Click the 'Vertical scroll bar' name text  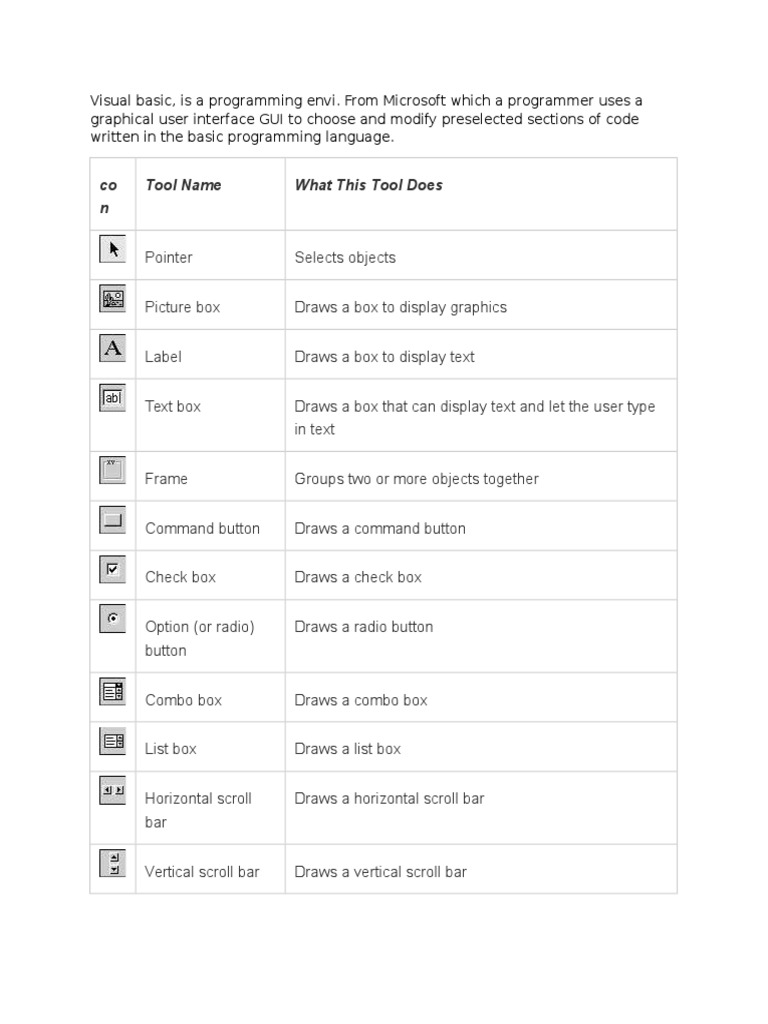pyautogui.click(x=202, y=872)
